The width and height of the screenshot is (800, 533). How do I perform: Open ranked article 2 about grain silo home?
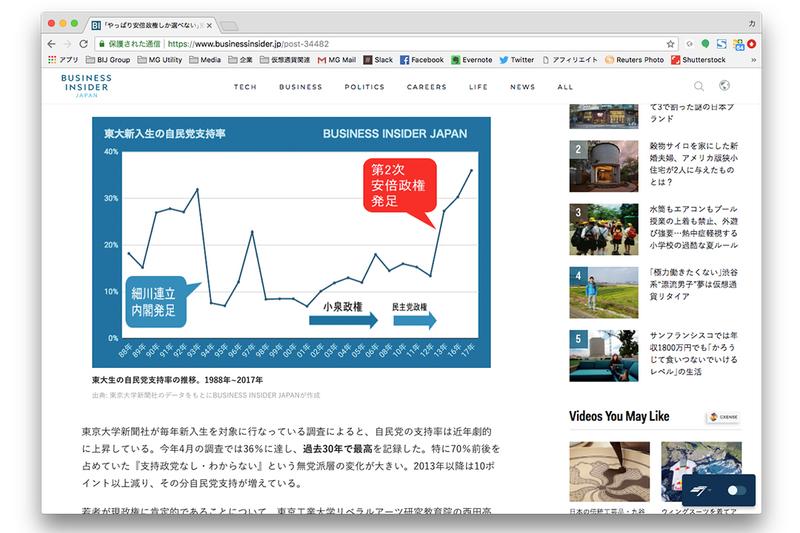[693, 164]
